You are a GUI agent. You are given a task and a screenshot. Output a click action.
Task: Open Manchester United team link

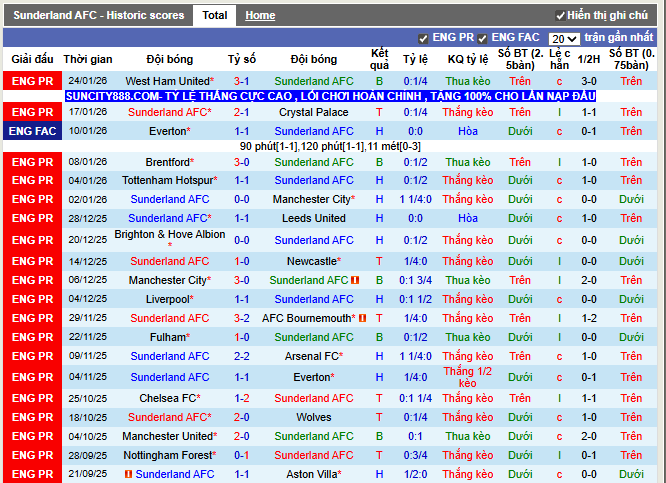point(169,436)
